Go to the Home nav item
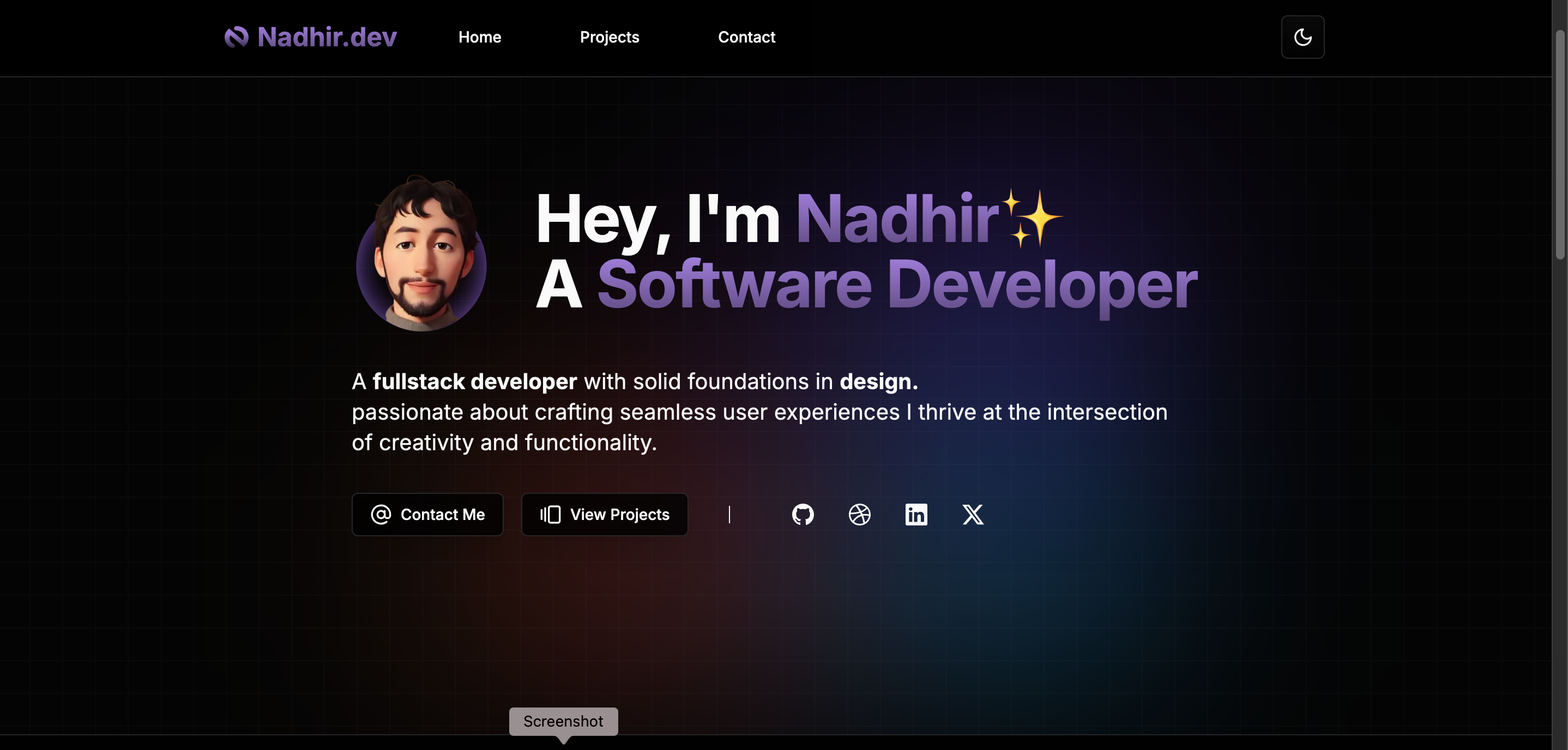Image resolution: width=1568 pixels, height=750 pixels. click(480, 37)
